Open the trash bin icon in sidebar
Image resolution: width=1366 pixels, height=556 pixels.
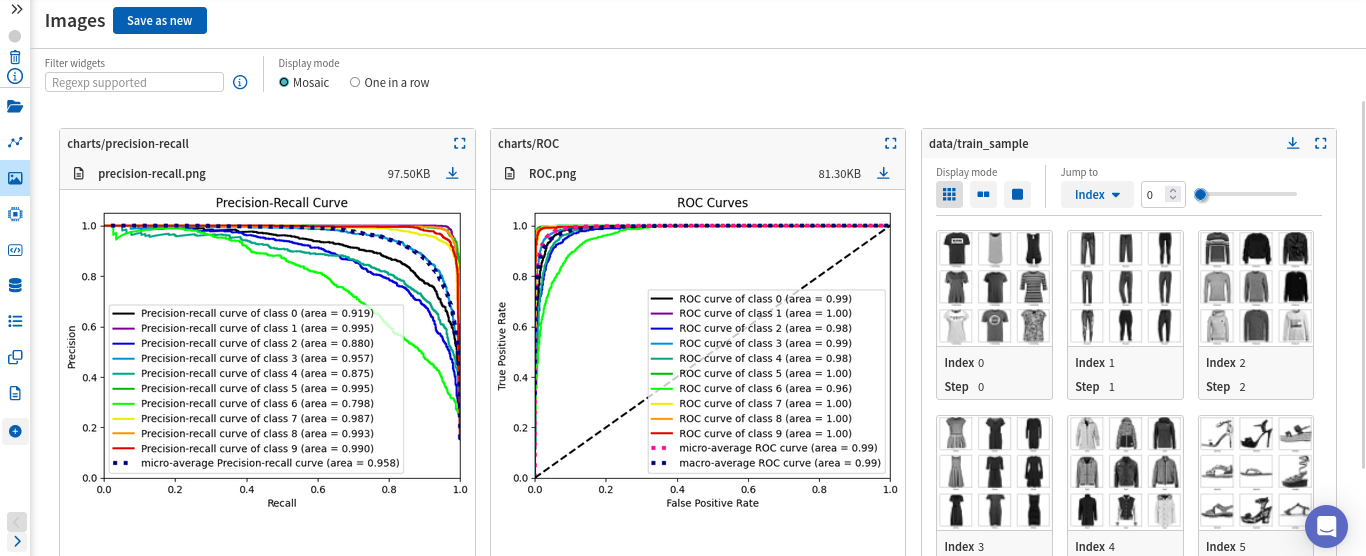point(15,57)
